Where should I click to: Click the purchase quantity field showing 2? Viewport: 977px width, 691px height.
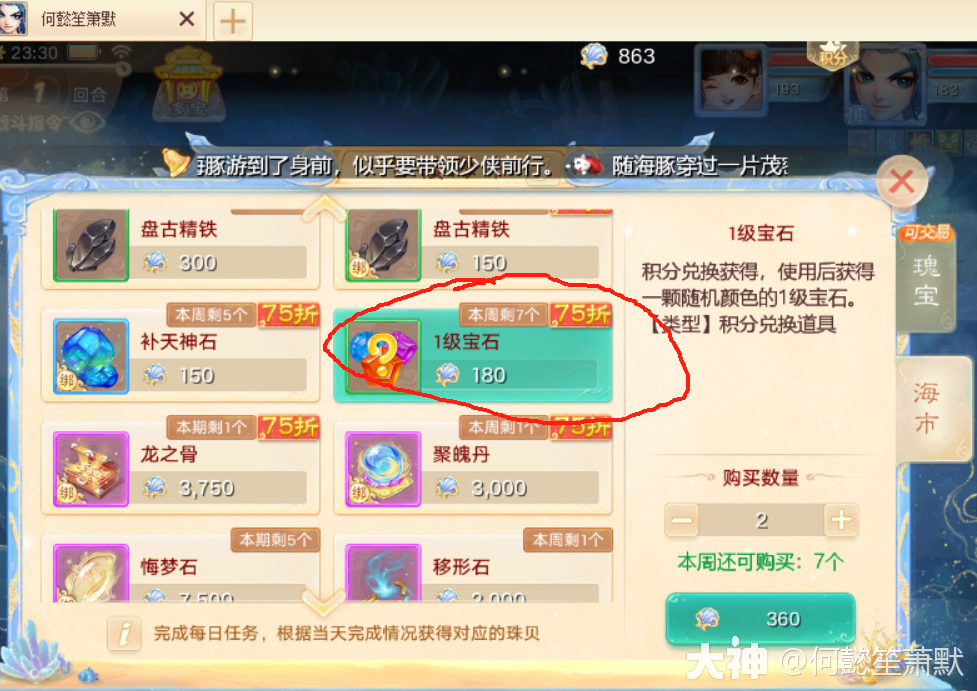pyautogui.click(x=761, y=520)
